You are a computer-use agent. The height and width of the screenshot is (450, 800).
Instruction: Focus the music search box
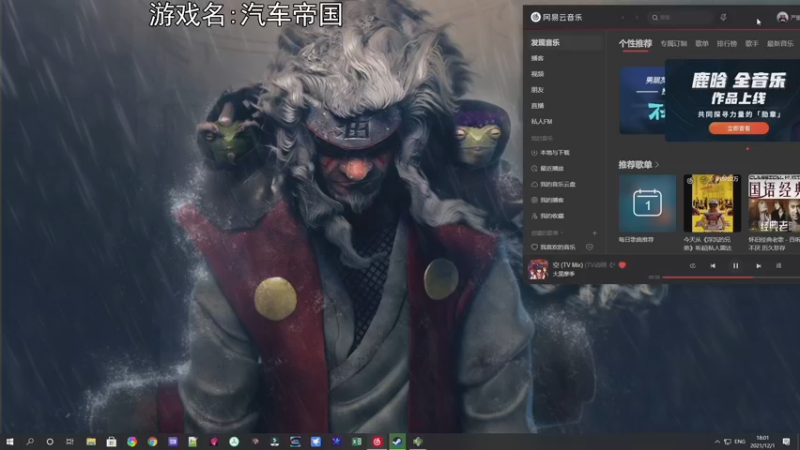681,18
